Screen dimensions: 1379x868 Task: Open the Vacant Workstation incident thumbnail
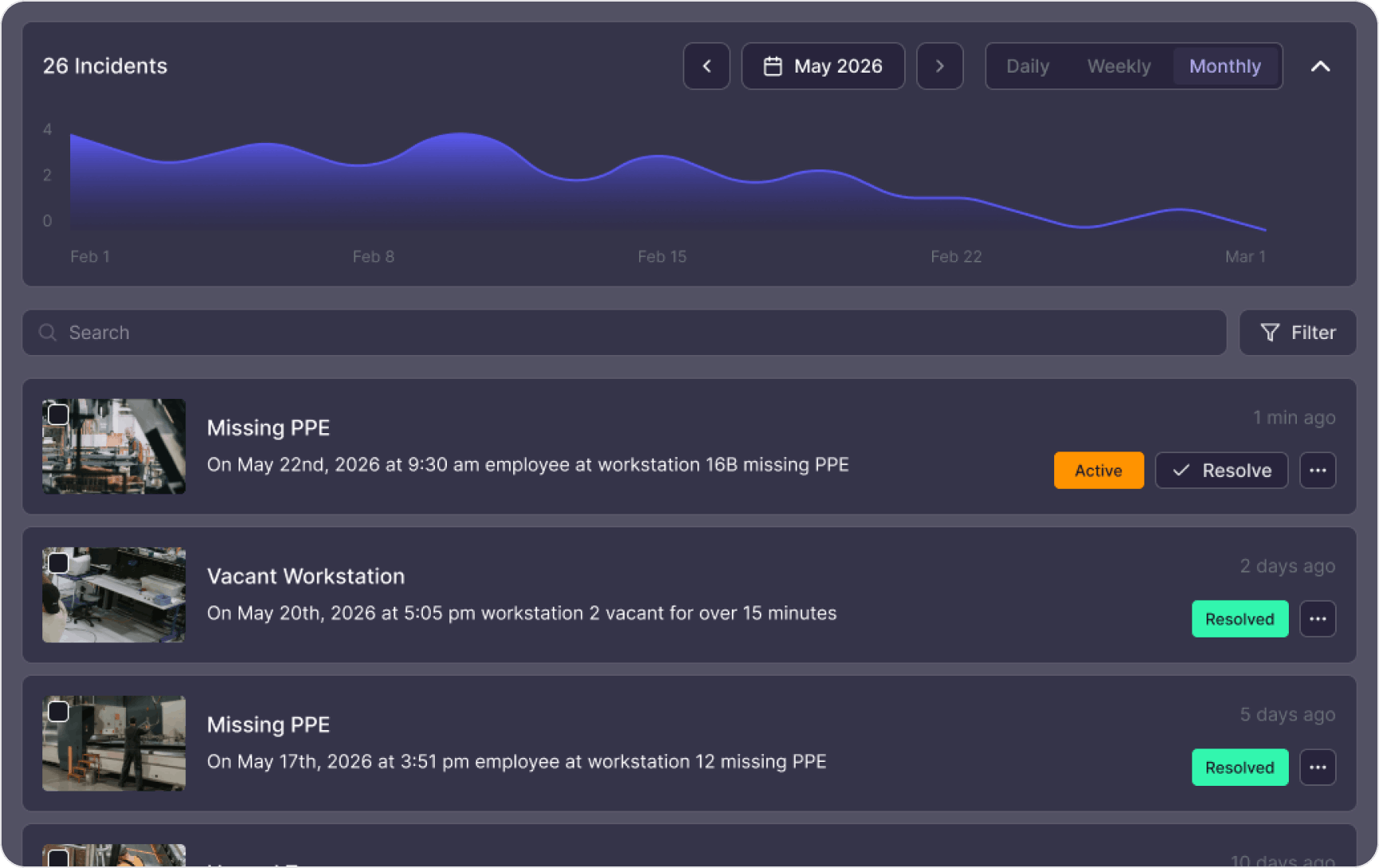(114, 595)
